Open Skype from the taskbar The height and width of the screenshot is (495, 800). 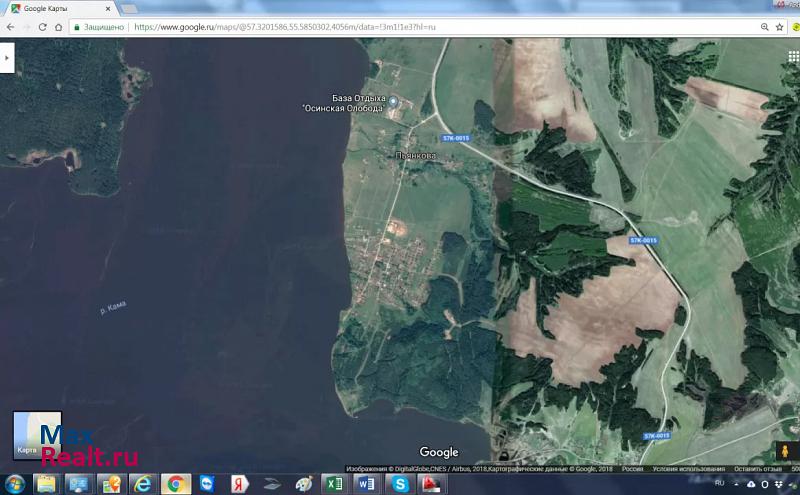tap(400, 484)
